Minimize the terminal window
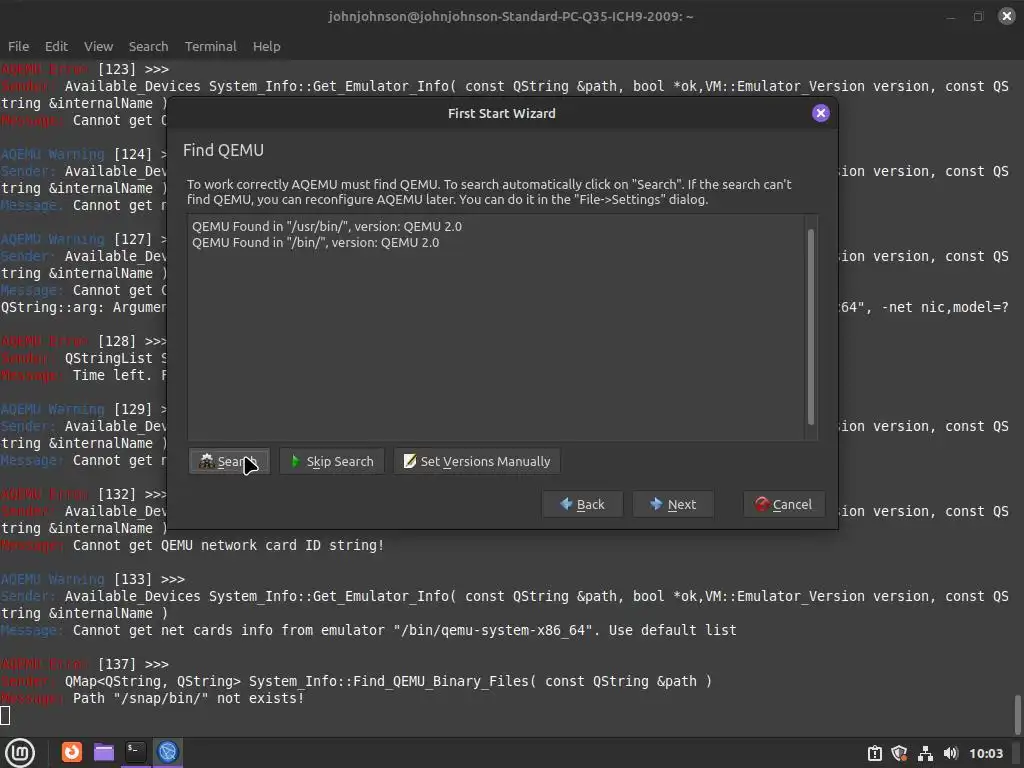Screen dimensions: 1024x768 coord(951,16)
